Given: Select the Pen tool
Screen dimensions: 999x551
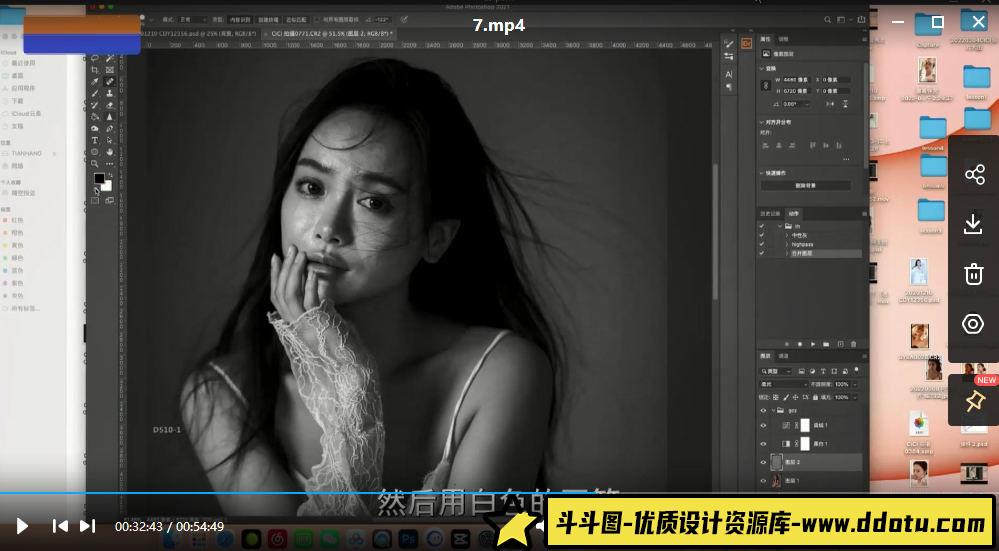Looking at the screenshot, I should click(110, 129).
